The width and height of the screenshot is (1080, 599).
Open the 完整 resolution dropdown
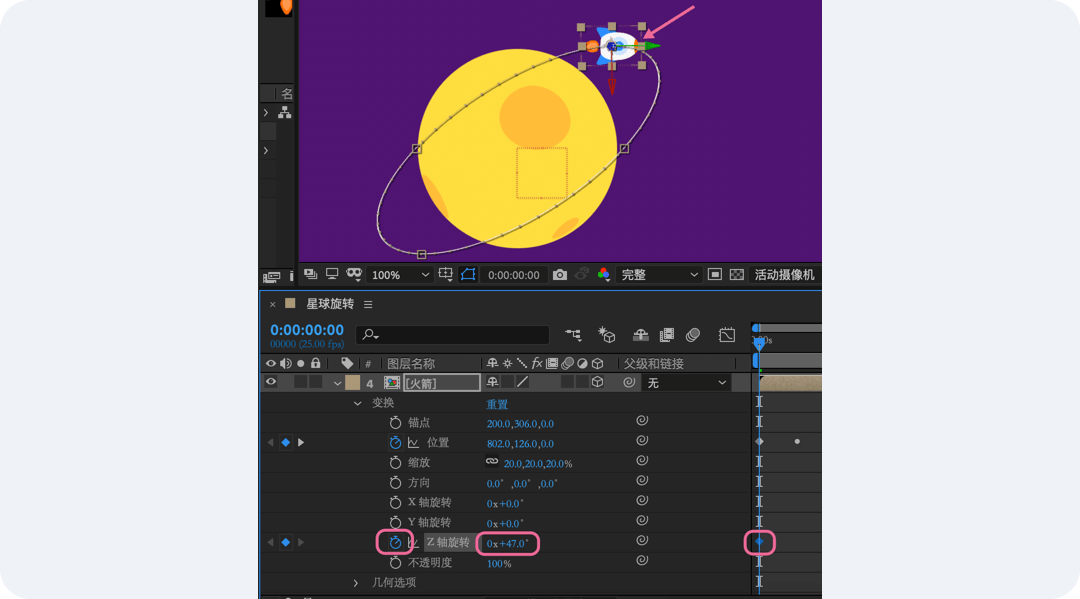click(x=660, y=275)
